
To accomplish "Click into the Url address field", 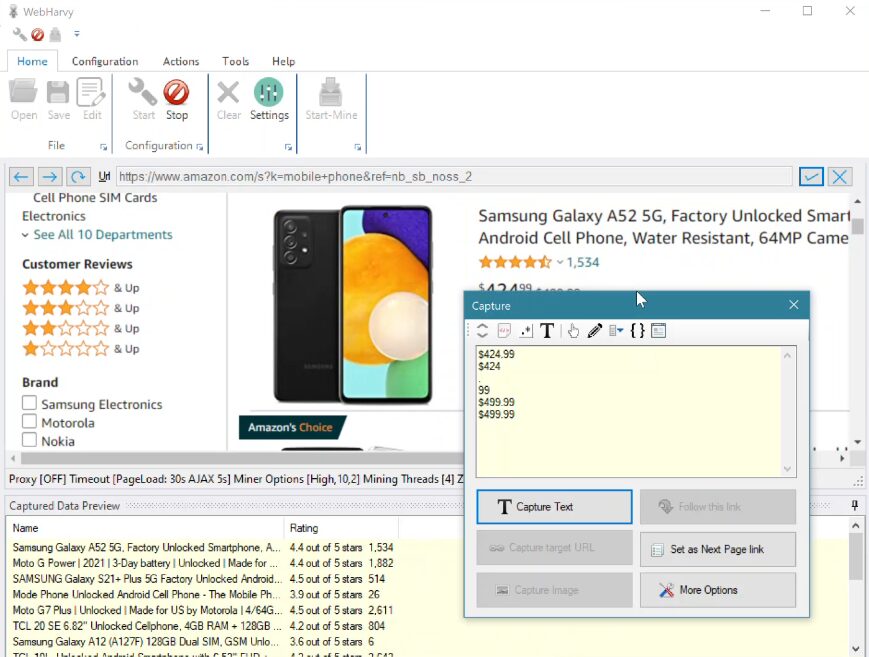I will click(x=454, y=177).
